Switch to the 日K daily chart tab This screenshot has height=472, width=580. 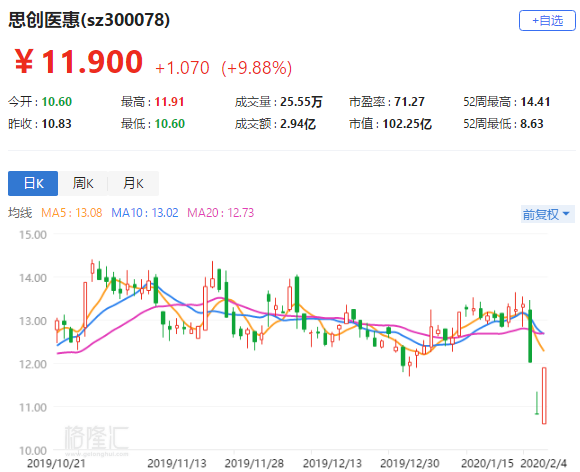tap(33, 183)
